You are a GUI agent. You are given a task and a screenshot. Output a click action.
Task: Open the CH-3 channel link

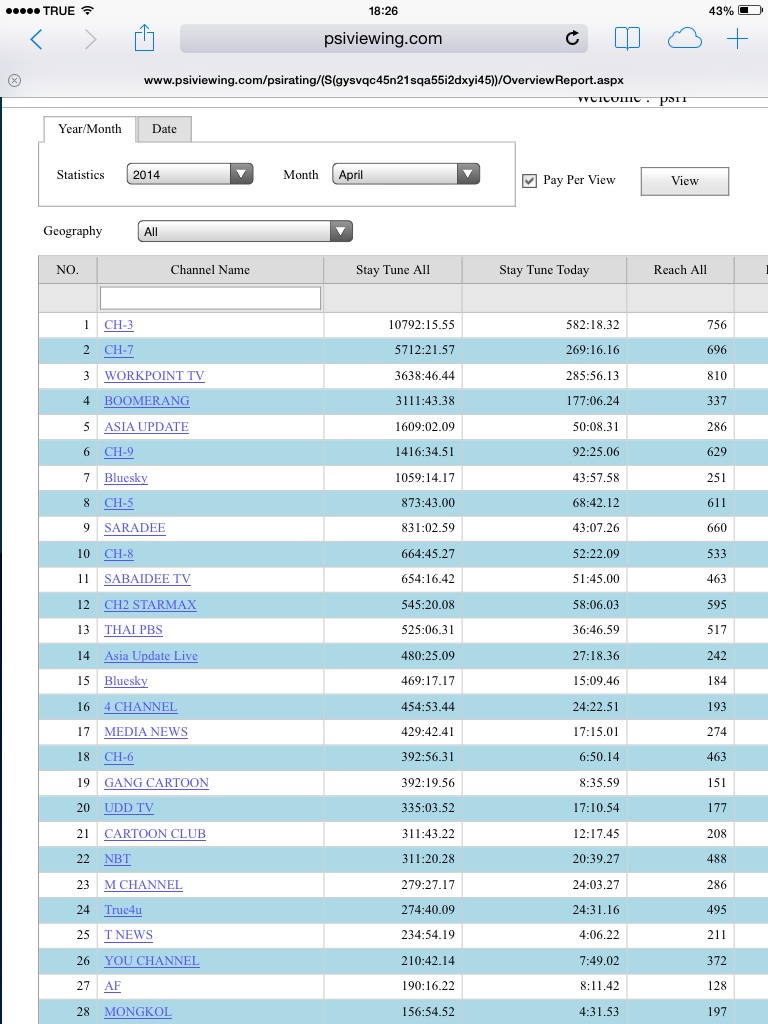coord(118,325)
